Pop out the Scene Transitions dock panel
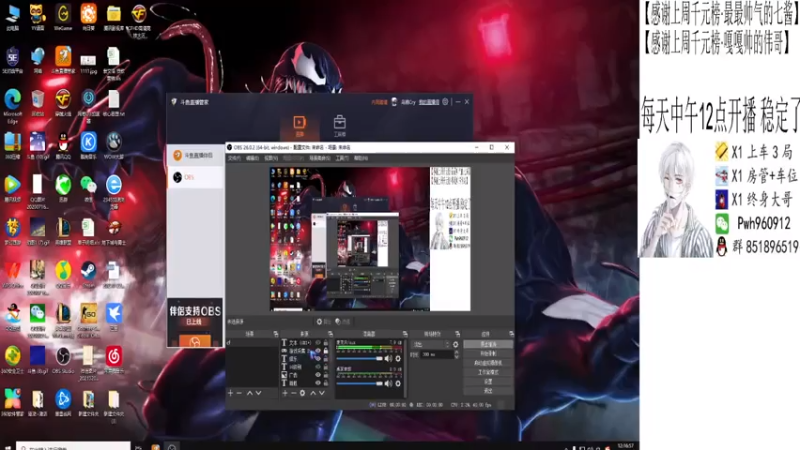Screen dimensions: 800x450 tap(457, 334)
